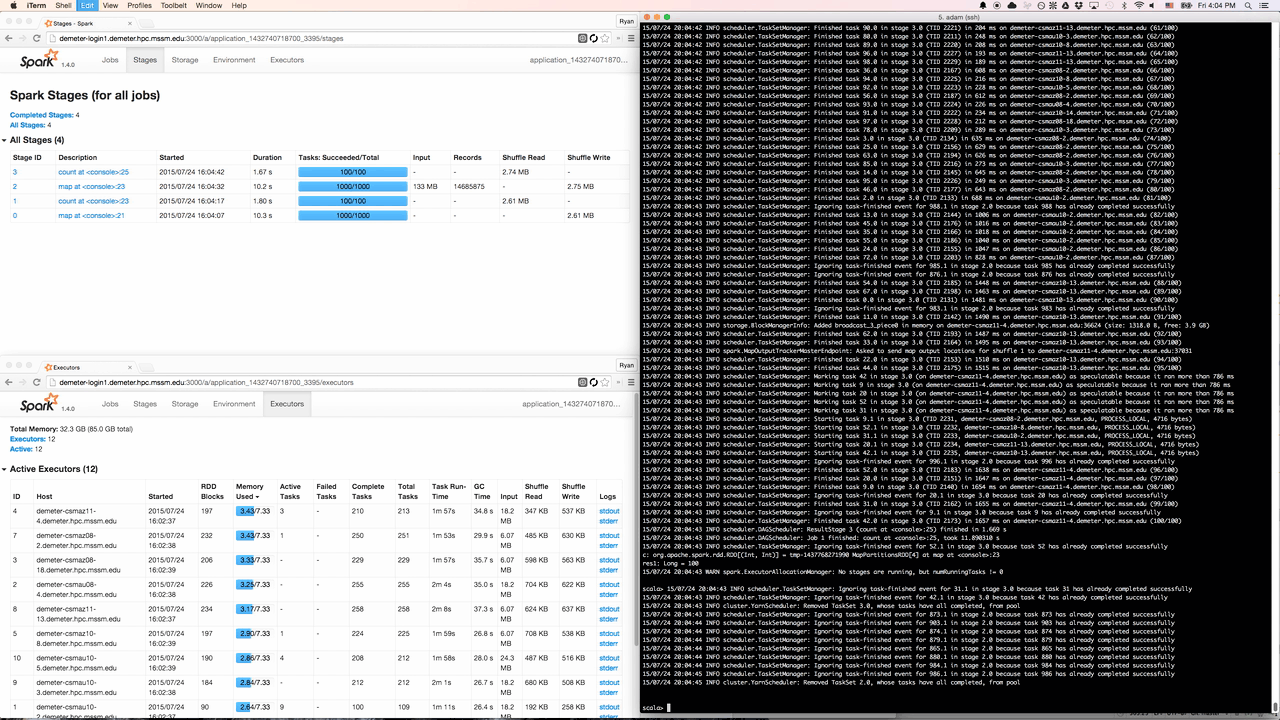The image size is (1280, 720).
Task: Collapse the All Stages (4) section
Action: coord(37,140)
